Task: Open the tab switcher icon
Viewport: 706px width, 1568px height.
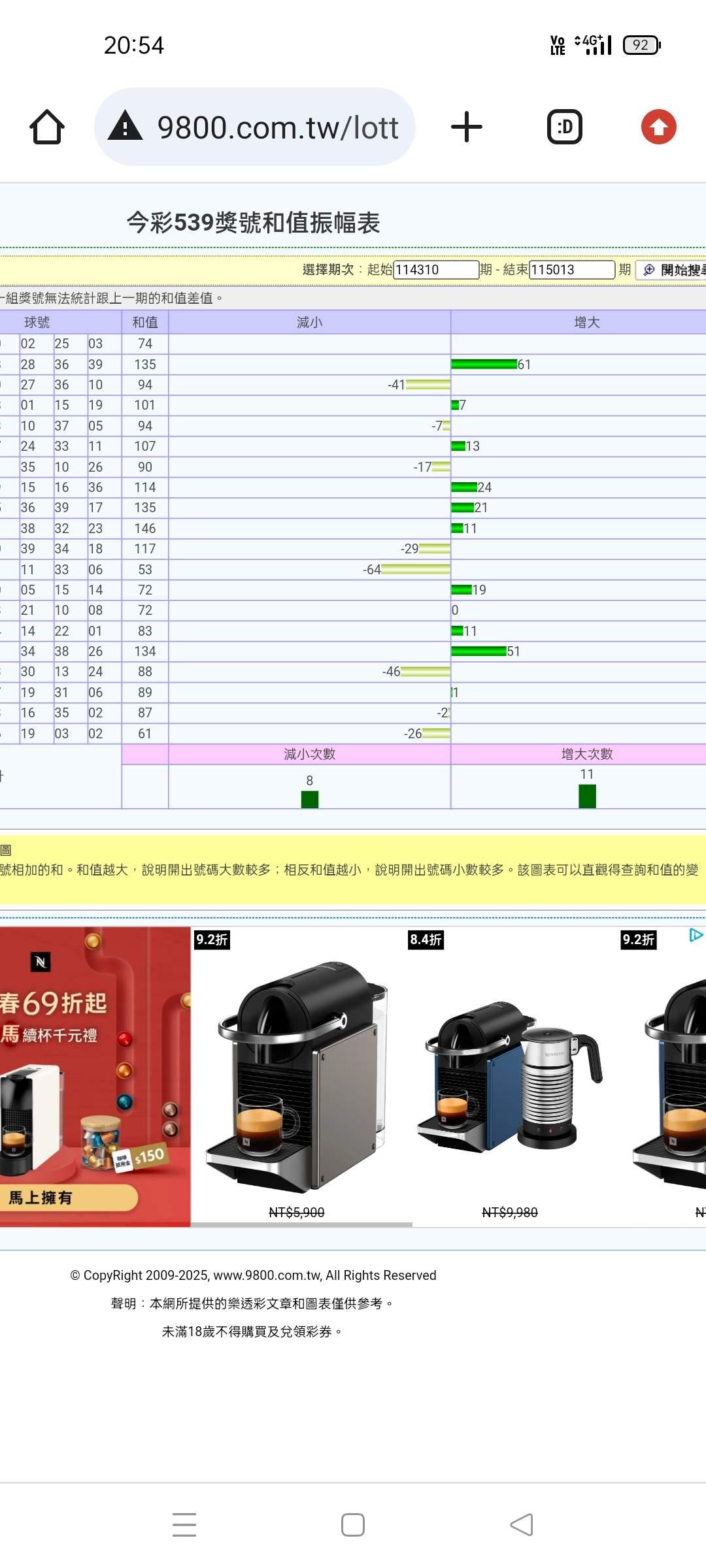Action: click(564, 127)
